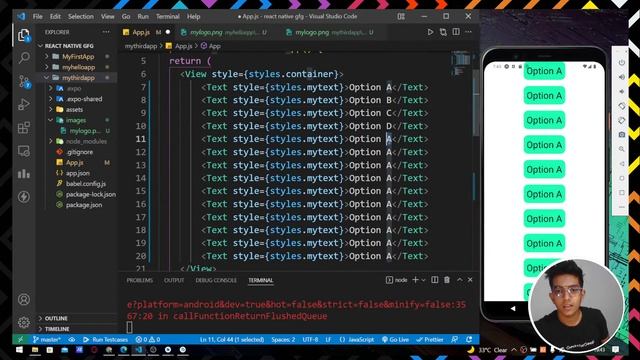640x360 pixels.
Task: Click Run Testcases in status bar
Action: click(x=105, y=340)
